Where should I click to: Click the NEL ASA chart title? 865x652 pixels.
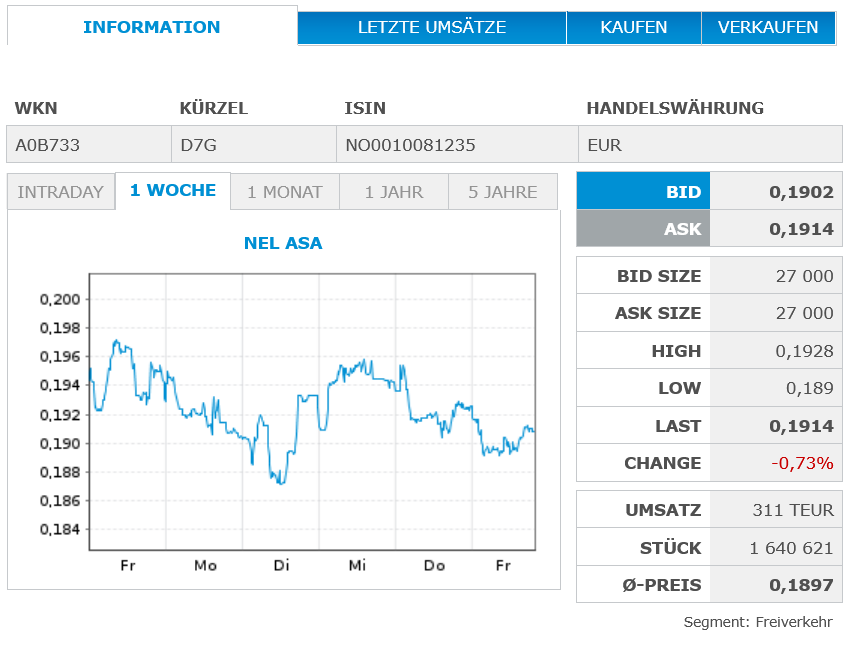(x=283, y=243)
